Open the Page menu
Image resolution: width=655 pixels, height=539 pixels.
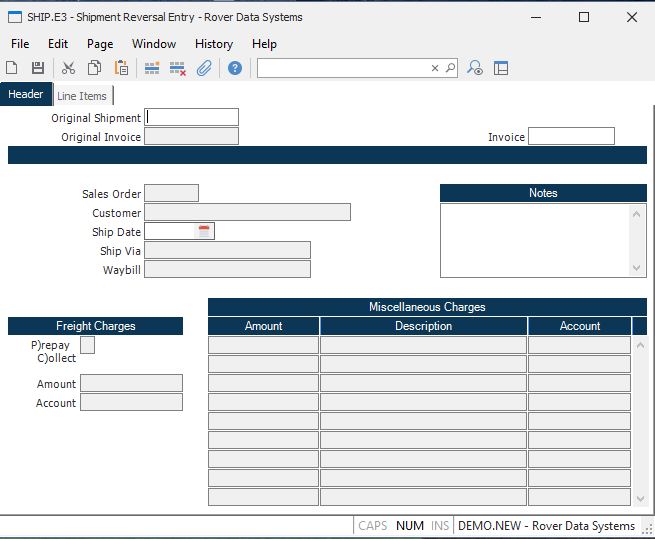100,44
